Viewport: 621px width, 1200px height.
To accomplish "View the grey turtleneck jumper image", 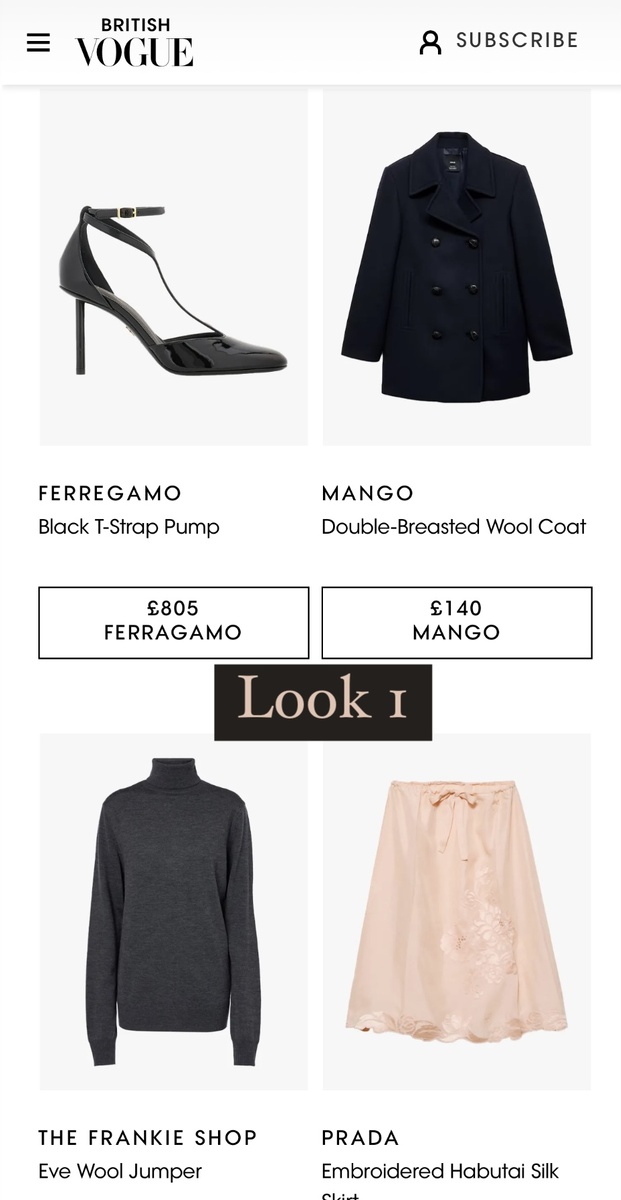I will pos(174,911).
